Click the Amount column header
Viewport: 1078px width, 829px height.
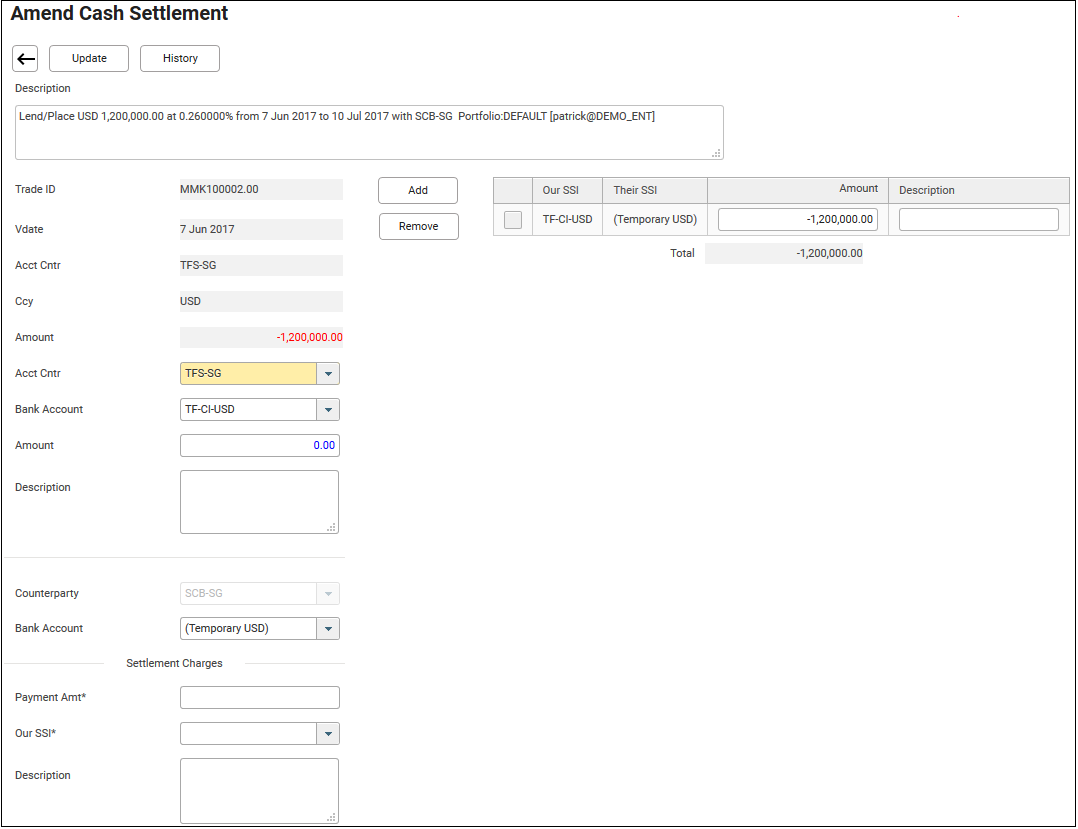(797, 190)
